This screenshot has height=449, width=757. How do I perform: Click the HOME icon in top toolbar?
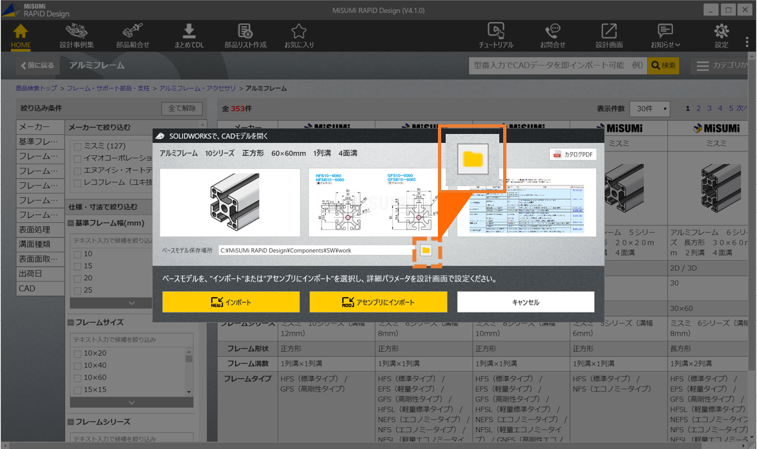tap(20, 35)
